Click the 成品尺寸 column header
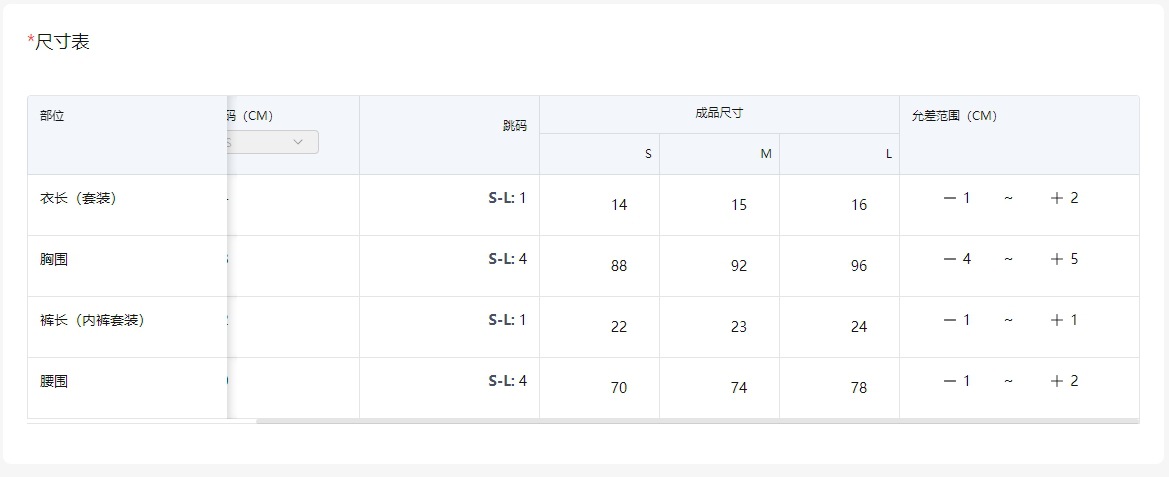 pos(719,114)
